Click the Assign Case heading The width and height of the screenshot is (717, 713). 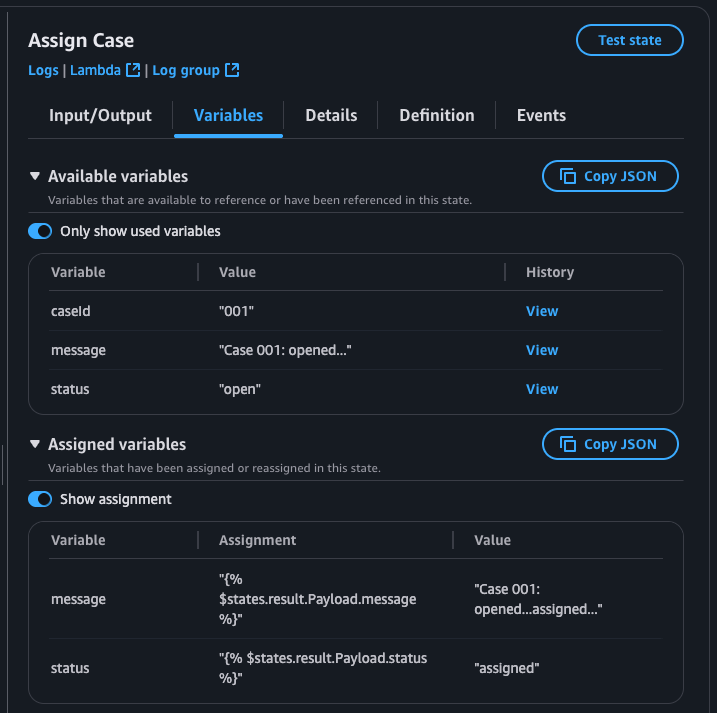(81, 40)
